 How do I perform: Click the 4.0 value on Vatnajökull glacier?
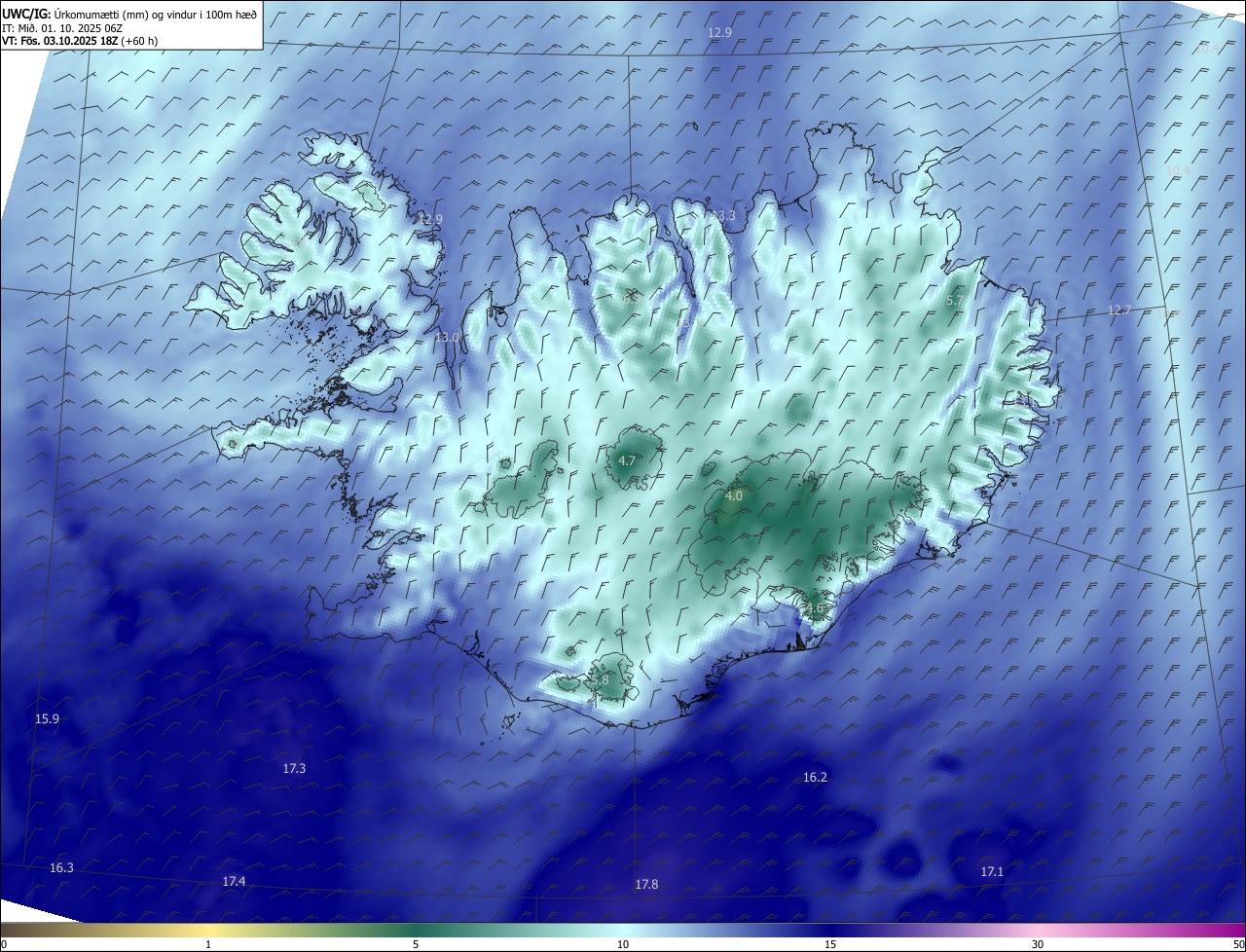click(734, 495)
